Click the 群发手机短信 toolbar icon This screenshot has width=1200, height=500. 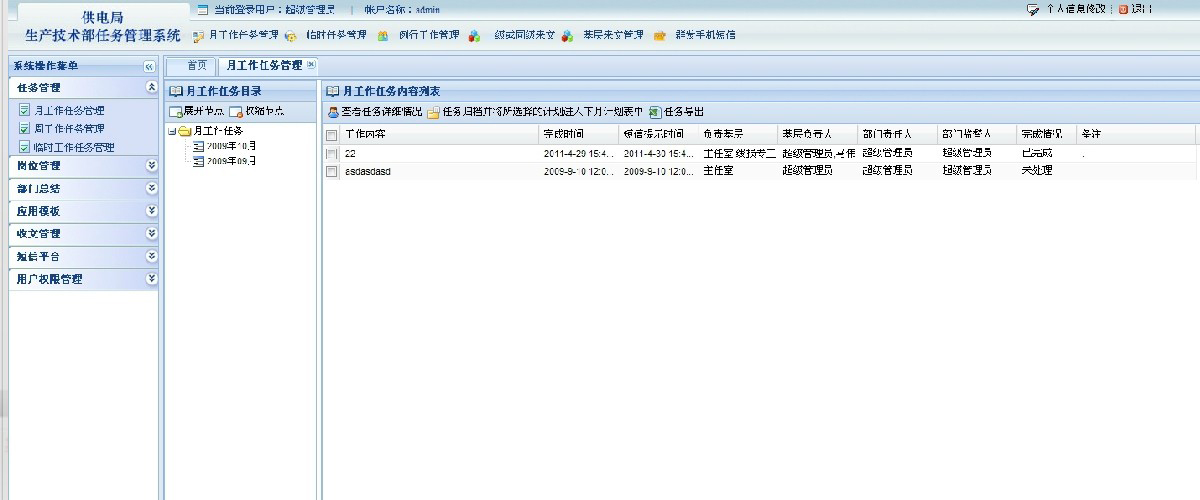(x=660, y=36)
